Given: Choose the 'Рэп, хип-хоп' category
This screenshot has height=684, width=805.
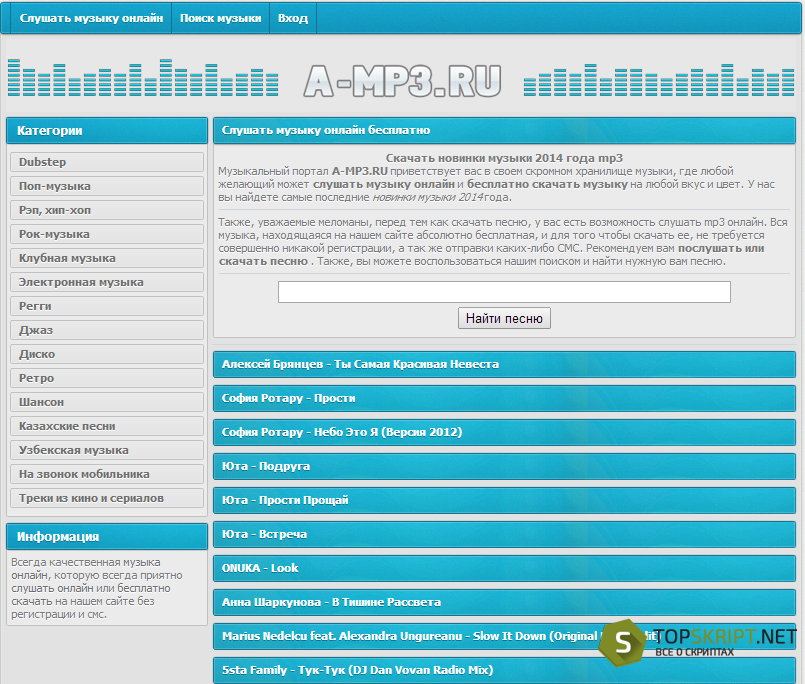Looking at the screenshot, I should point(107,210).
